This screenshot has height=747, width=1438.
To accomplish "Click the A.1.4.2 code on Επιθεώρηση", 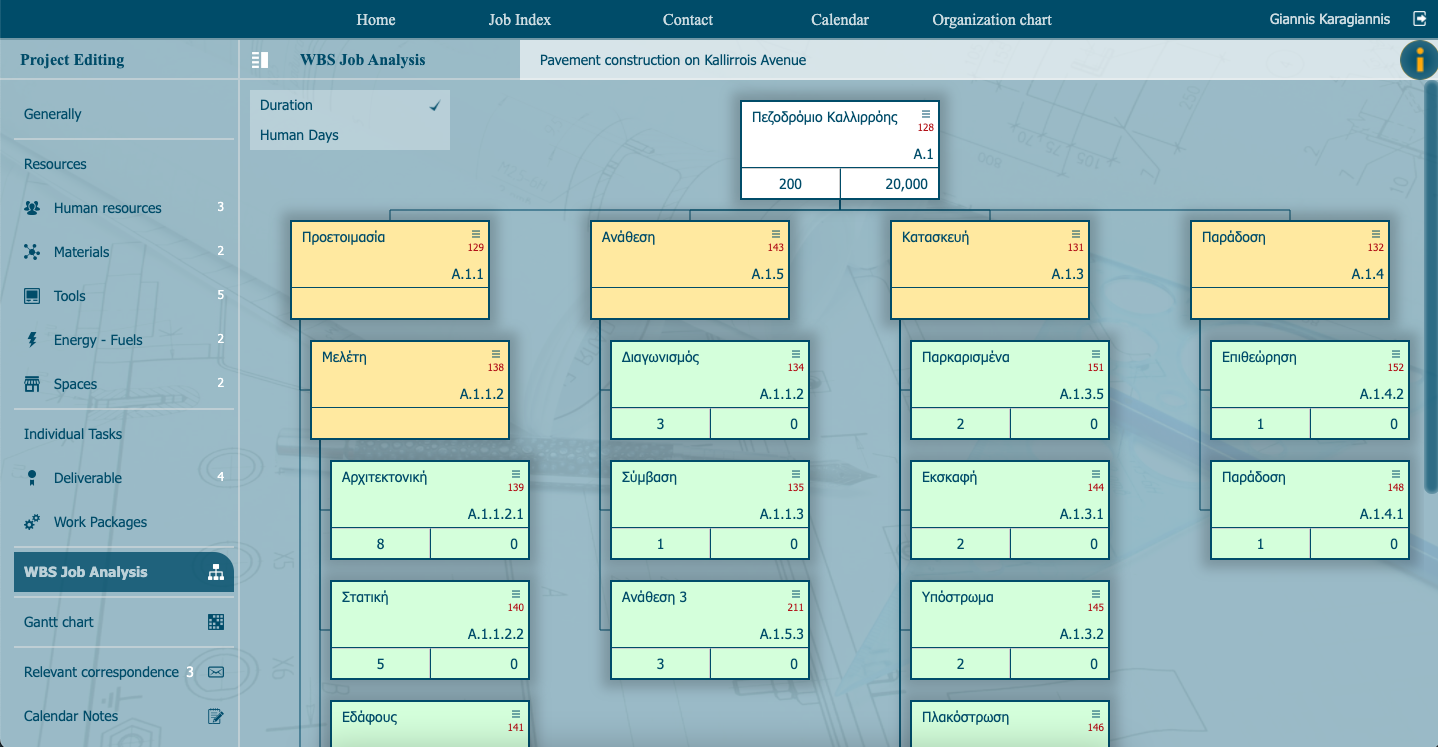I will pyautogui.click(x=1382, y=394).
